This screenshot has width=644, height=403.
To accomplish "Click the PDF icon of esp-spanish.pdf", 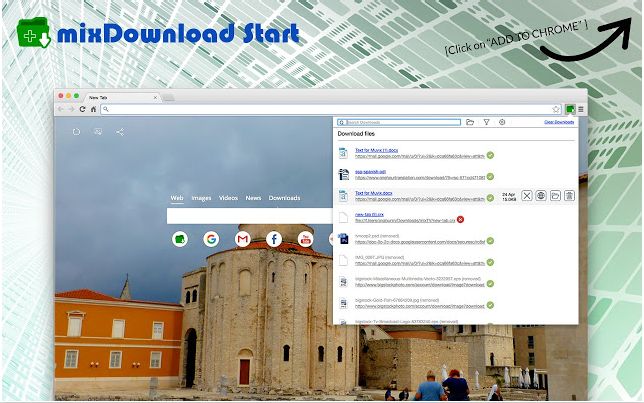I will pyautogui.click(x=343, y=174).
